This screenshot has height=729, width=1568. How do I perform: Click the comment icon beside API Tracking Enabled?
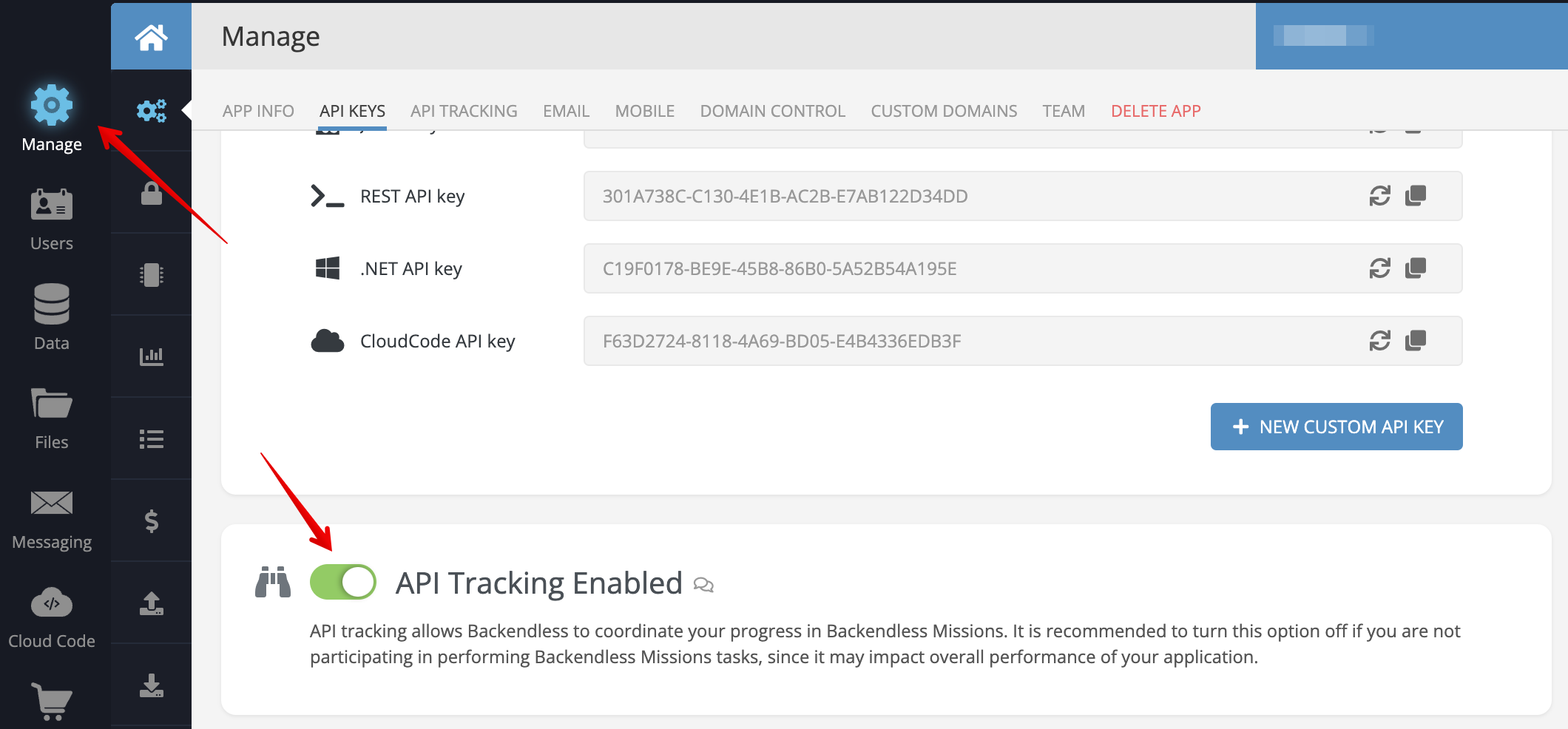(703, 586)
